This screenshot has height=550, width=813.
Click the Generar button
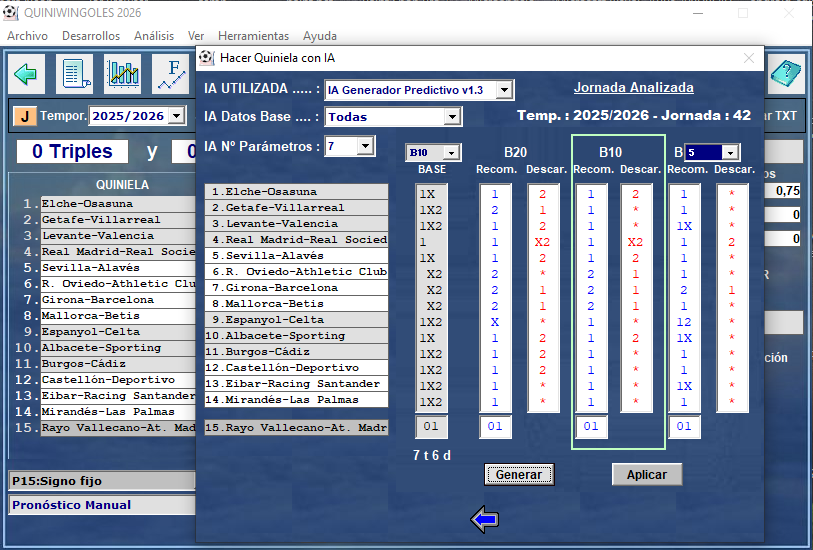(519, 474)
